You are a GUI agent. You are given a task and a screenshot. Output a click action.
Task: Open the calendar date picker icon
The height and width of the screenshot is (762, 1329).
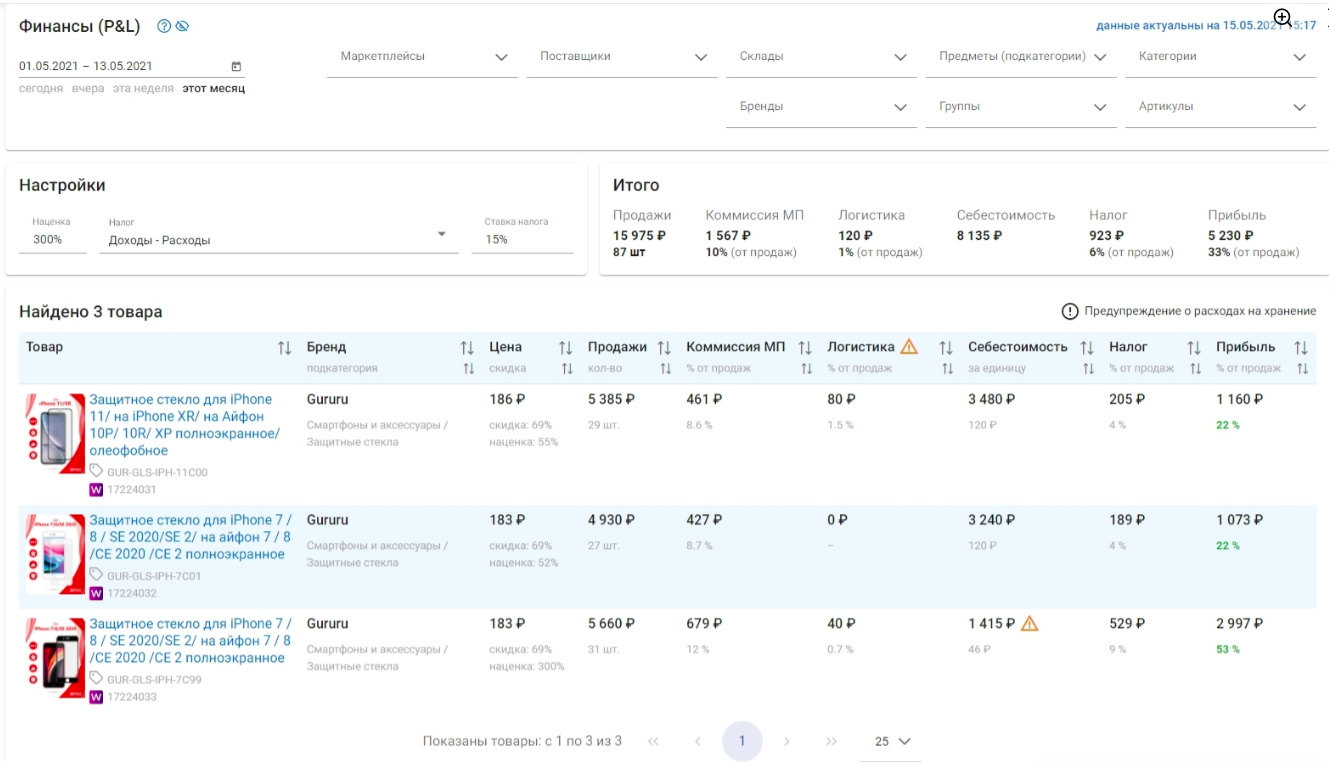point(236,67)
